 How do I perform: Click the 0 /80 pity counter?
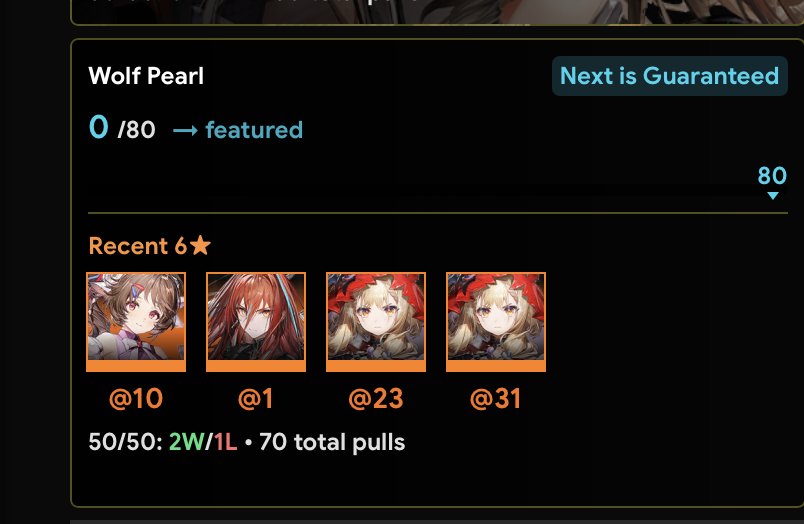122,128
